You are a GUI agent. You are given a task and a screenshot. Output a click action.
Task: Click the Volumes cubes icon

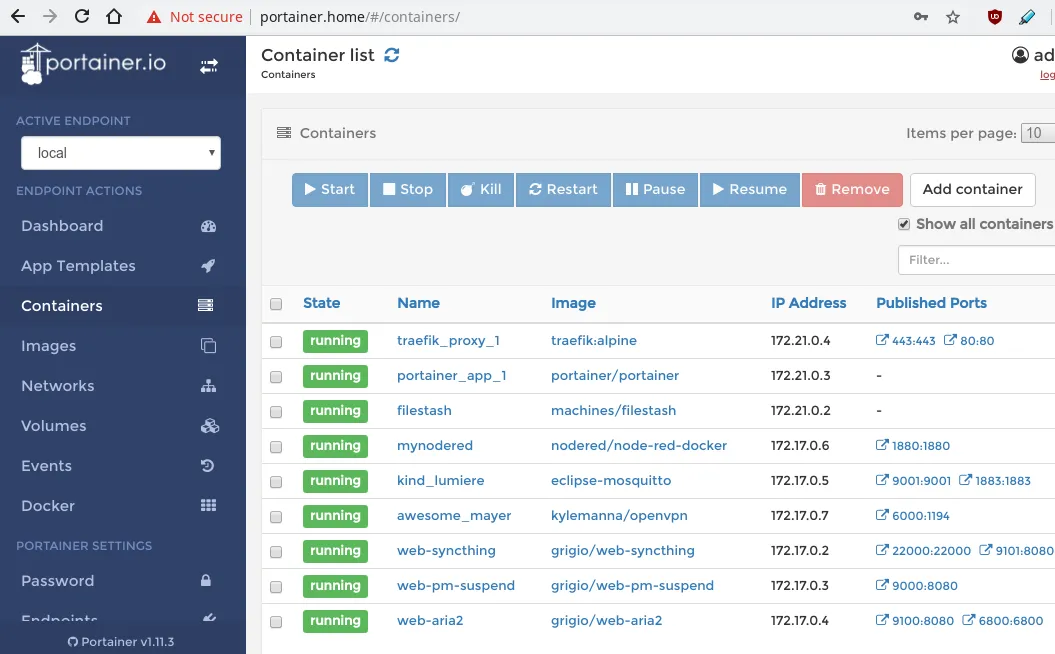pos(210,426)
